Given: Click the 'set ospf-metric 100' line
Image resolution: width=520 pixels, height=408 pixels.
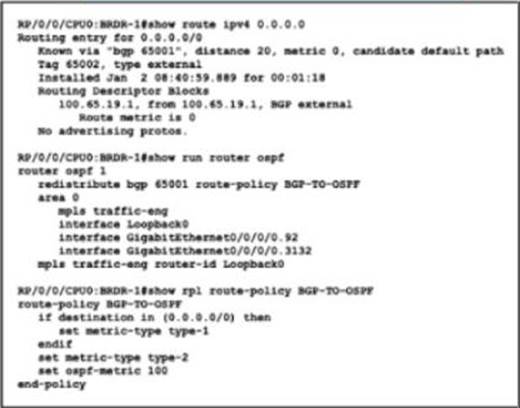Looking at the screenshot, I should (x=103, y=371).
